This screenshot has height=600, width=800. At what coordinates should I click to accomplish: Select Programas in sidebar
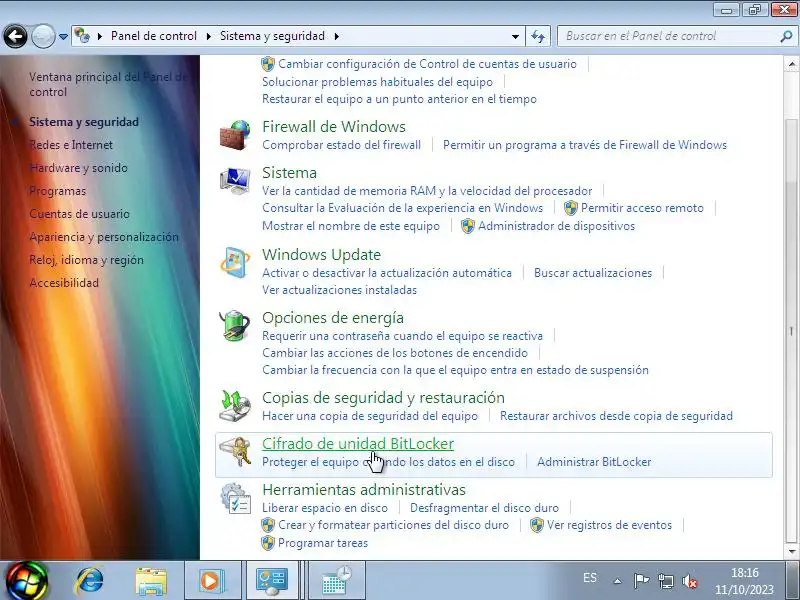tap(58, 191)
